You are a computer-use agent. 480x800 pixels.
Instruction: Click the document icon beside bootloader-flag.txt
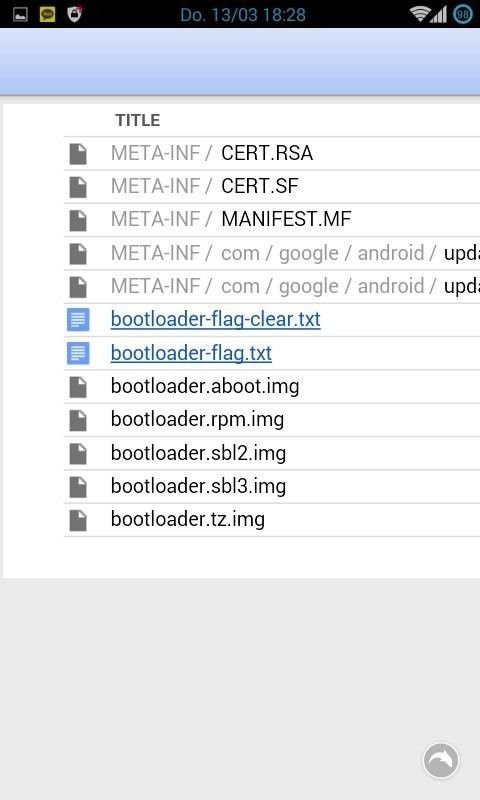point(78,353)
